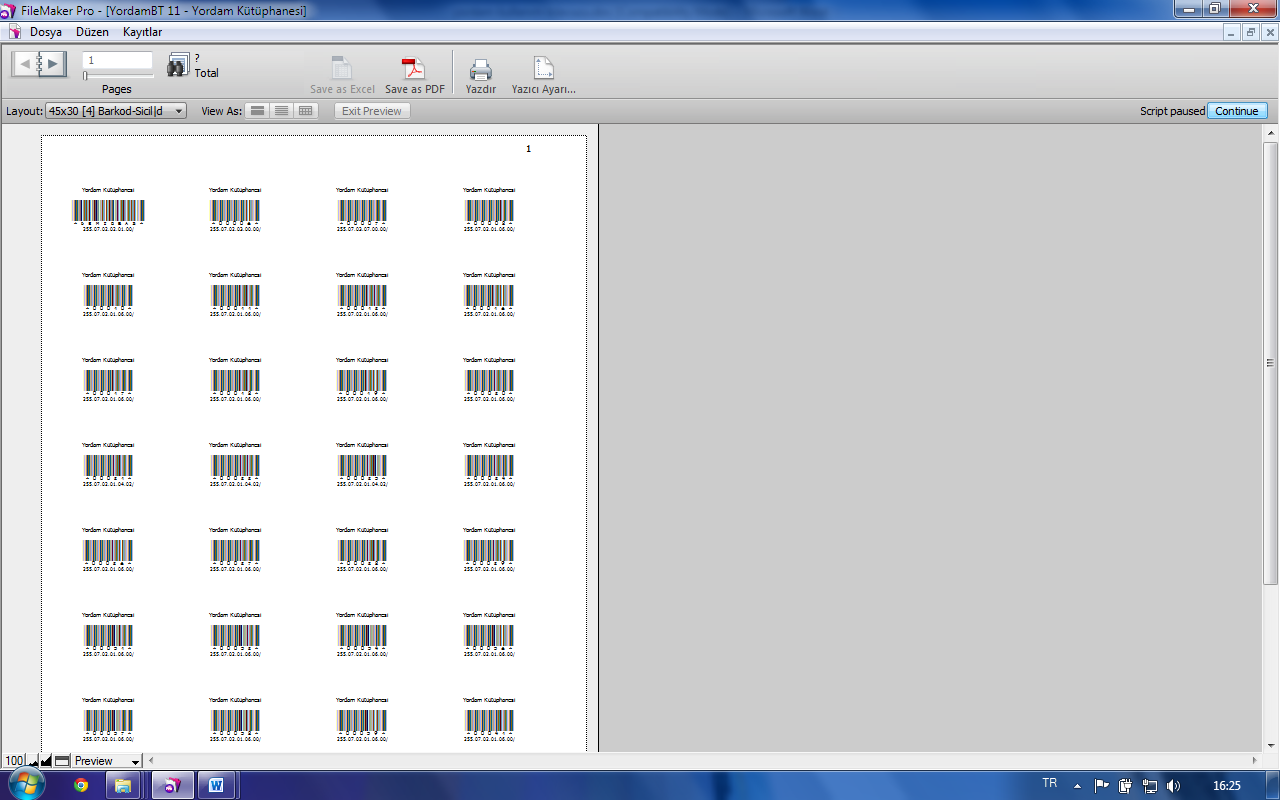The width and height of the screenshot is (1280, 800).
Task: Click the power plug tray icon
Action: (1125, 785)
